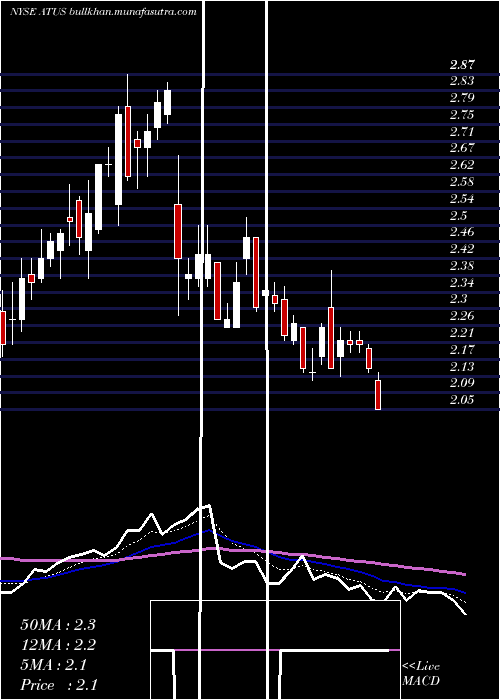This screenshot has height=700, width=500.
Task: Click the 2.79 price axis label
Action: pyautogui.click(x=462, y=98)
